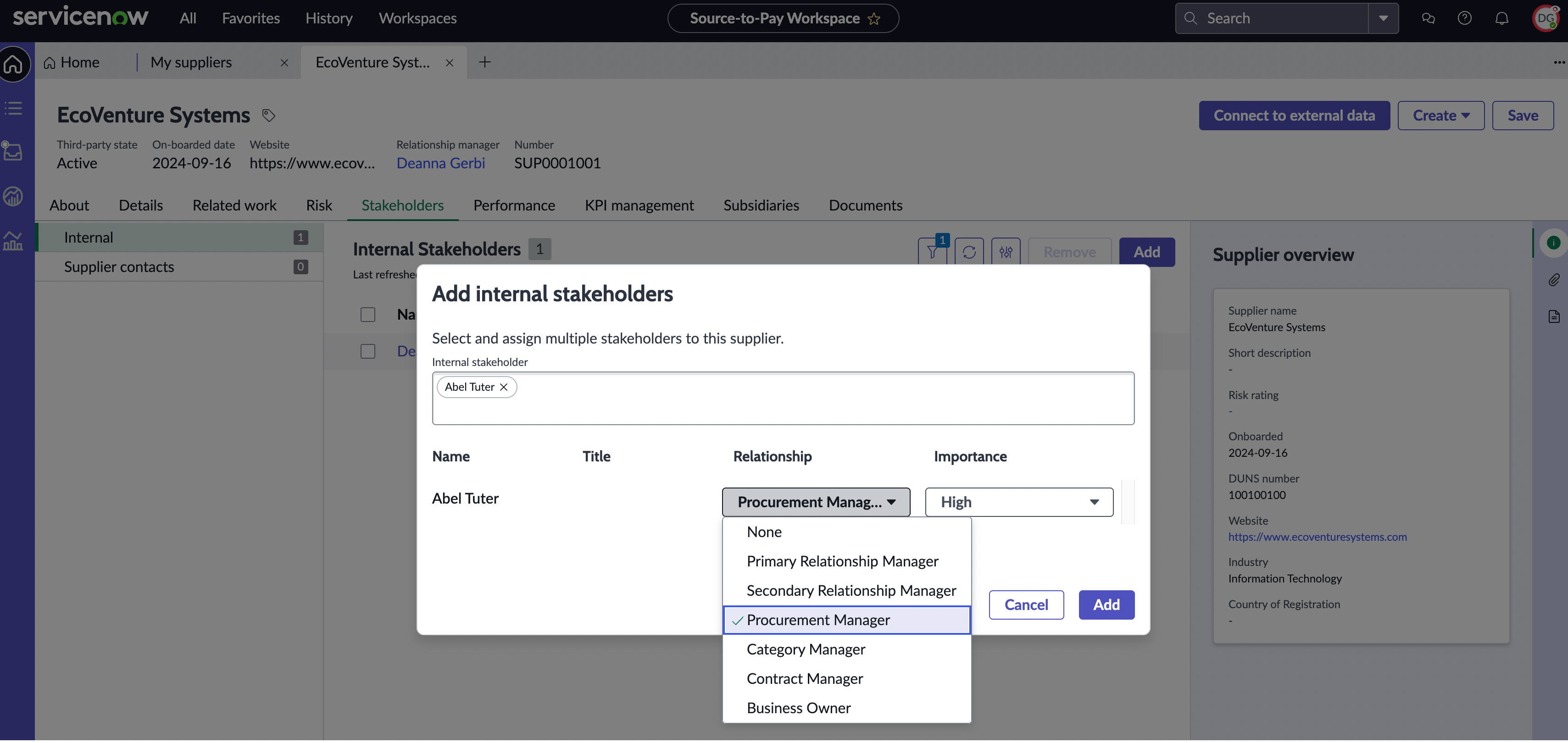Screen dimensions: 1568x743
Task: Open the Home workspace tab
Action: pyautogui.click(x=72, y=62)
